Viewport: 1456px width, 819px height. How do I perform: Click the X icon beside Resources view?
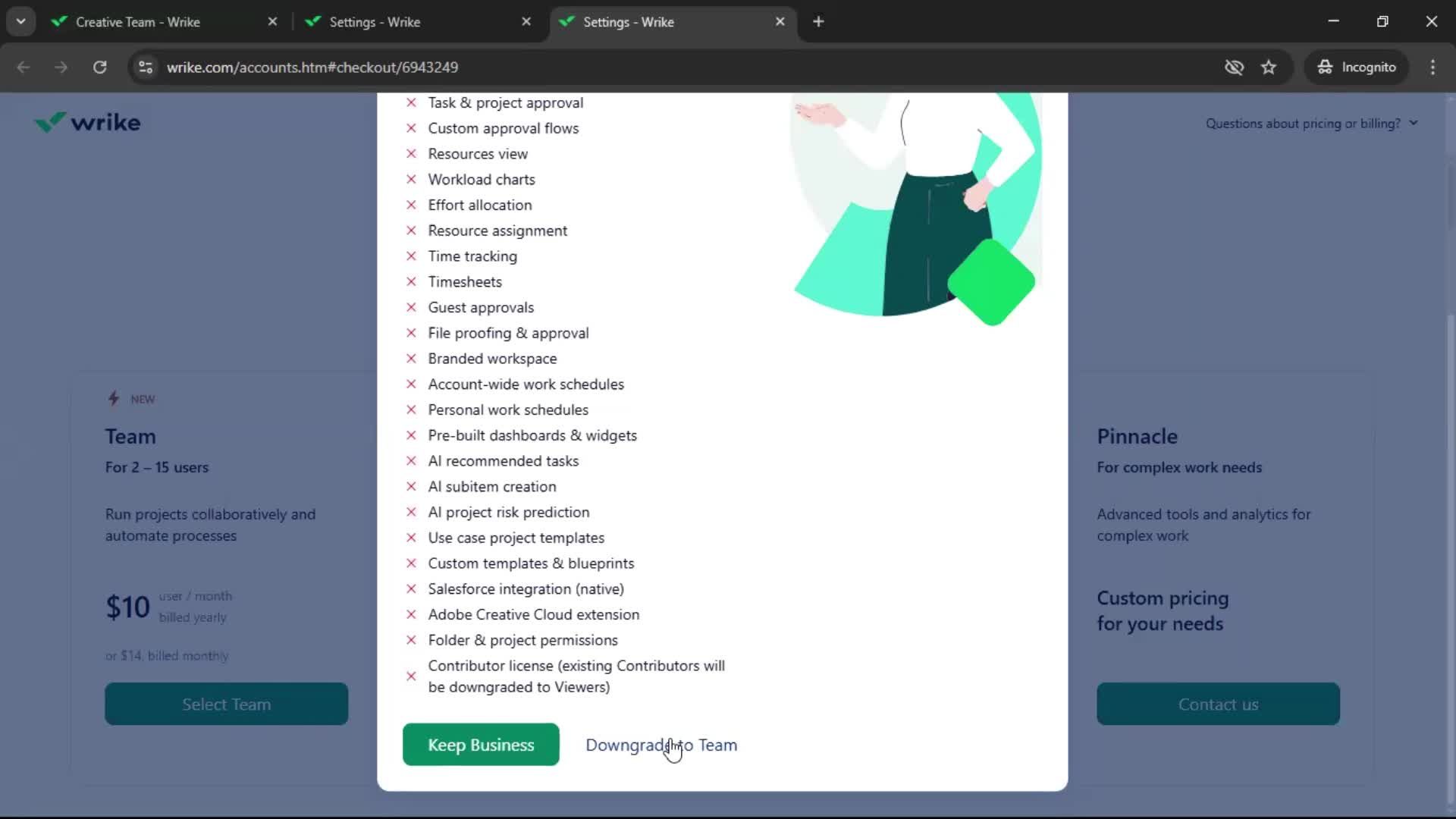tap(411, 153)
